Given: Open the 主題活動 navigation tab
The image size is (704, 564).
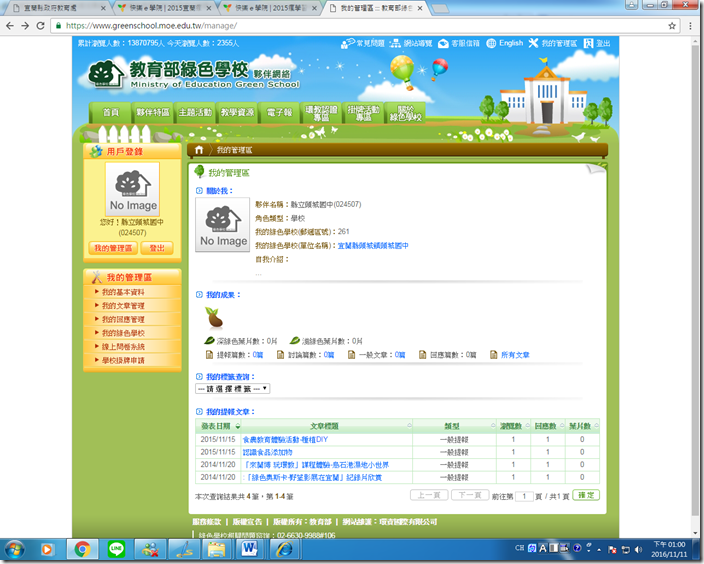Looking at the screenshot, I should pyautogui.click(x=193, y=113).
